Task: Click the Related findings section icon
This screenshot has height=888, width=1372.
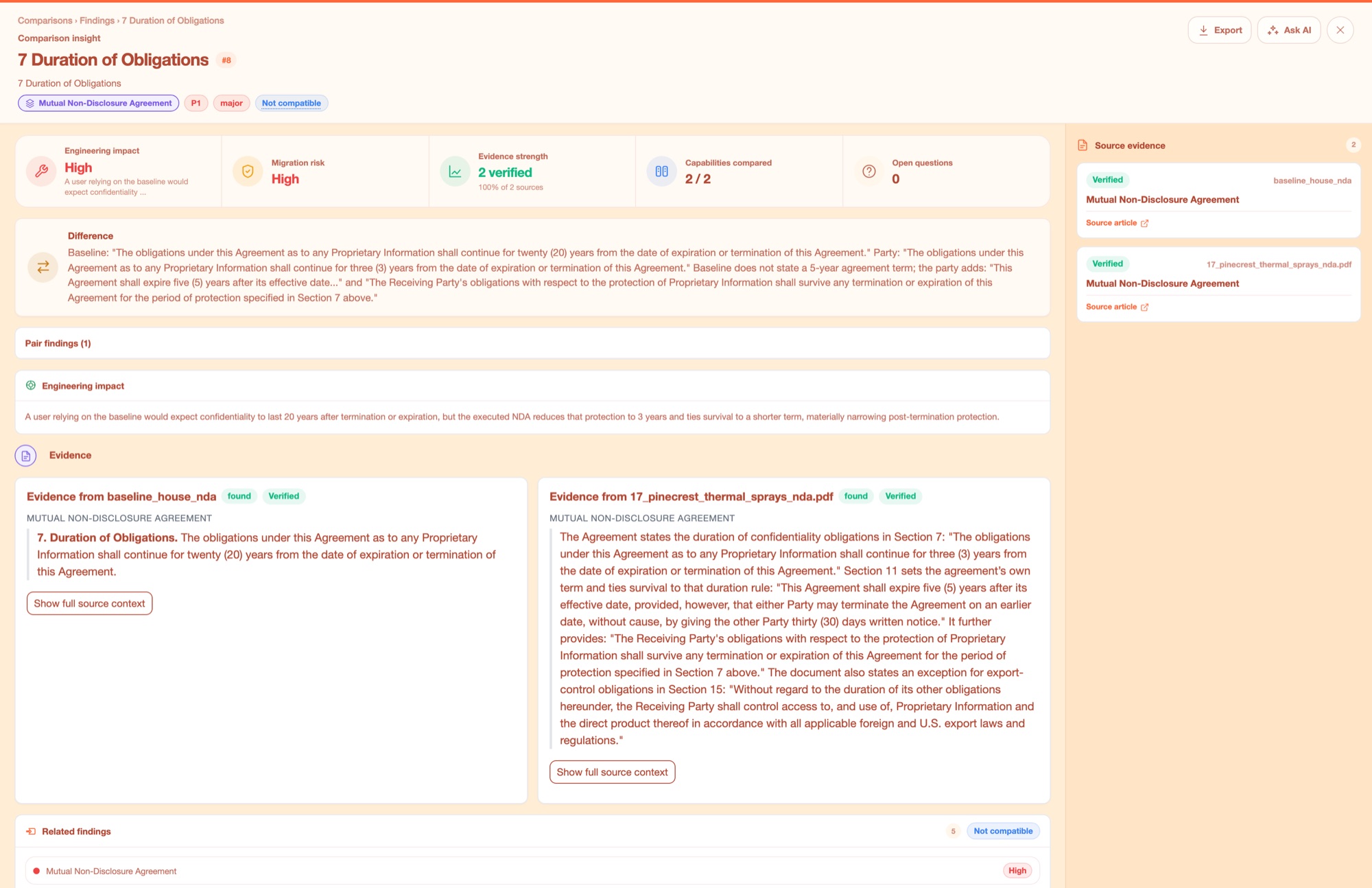Action: 31,831
